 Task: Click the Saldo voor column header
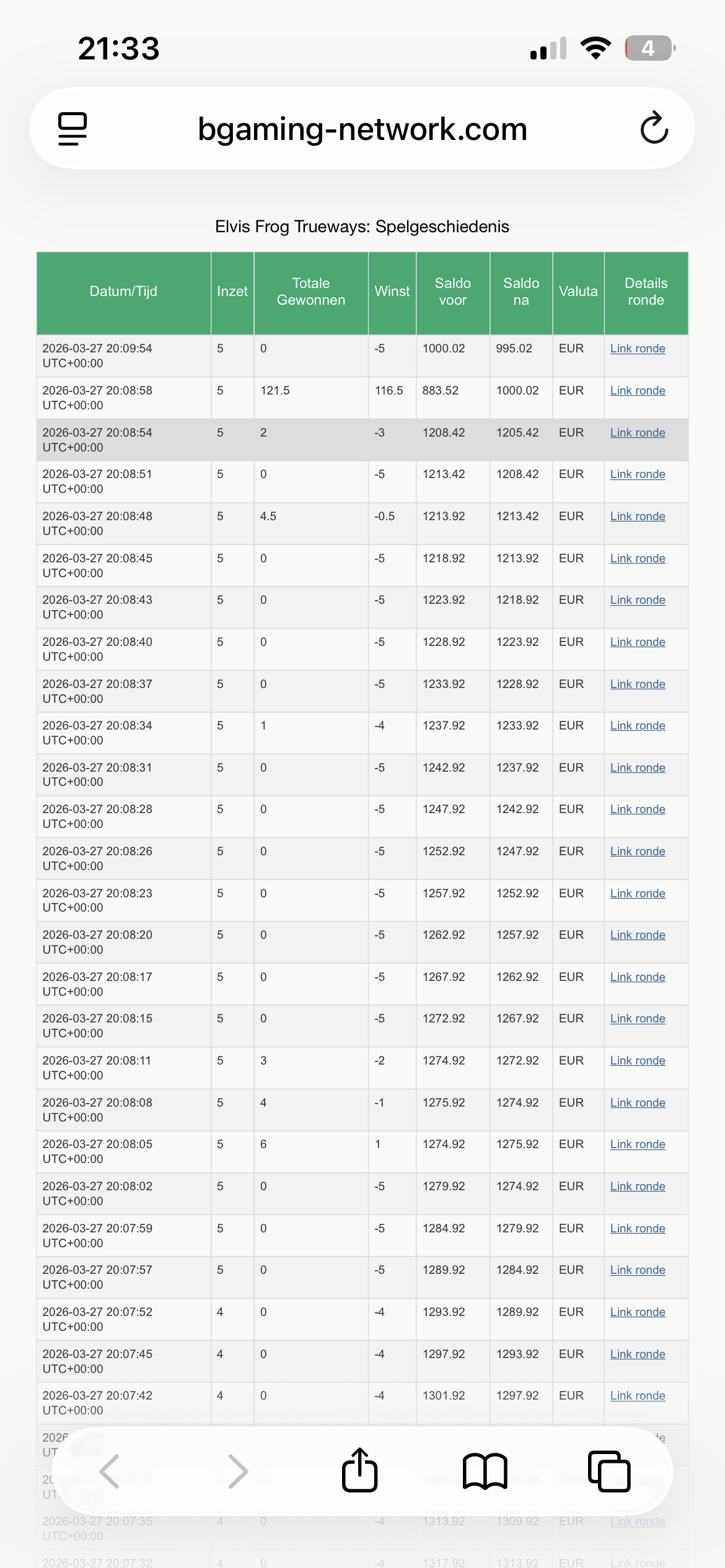coord(453,292)
